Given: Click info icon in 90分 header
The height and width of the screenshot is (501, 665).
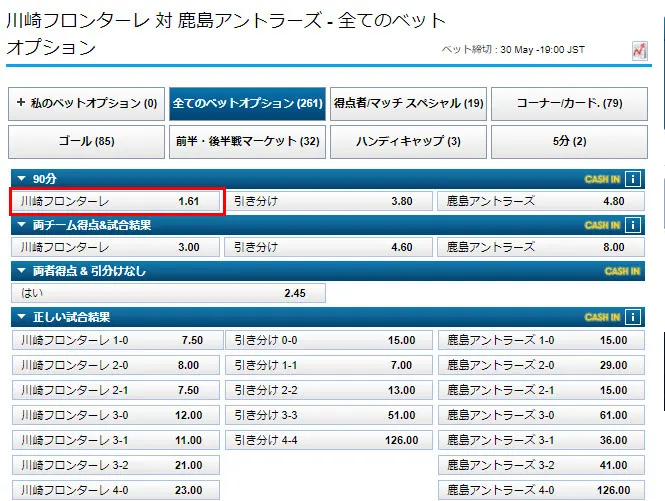Looking at the screenshot, I should [x=632, y=179].
